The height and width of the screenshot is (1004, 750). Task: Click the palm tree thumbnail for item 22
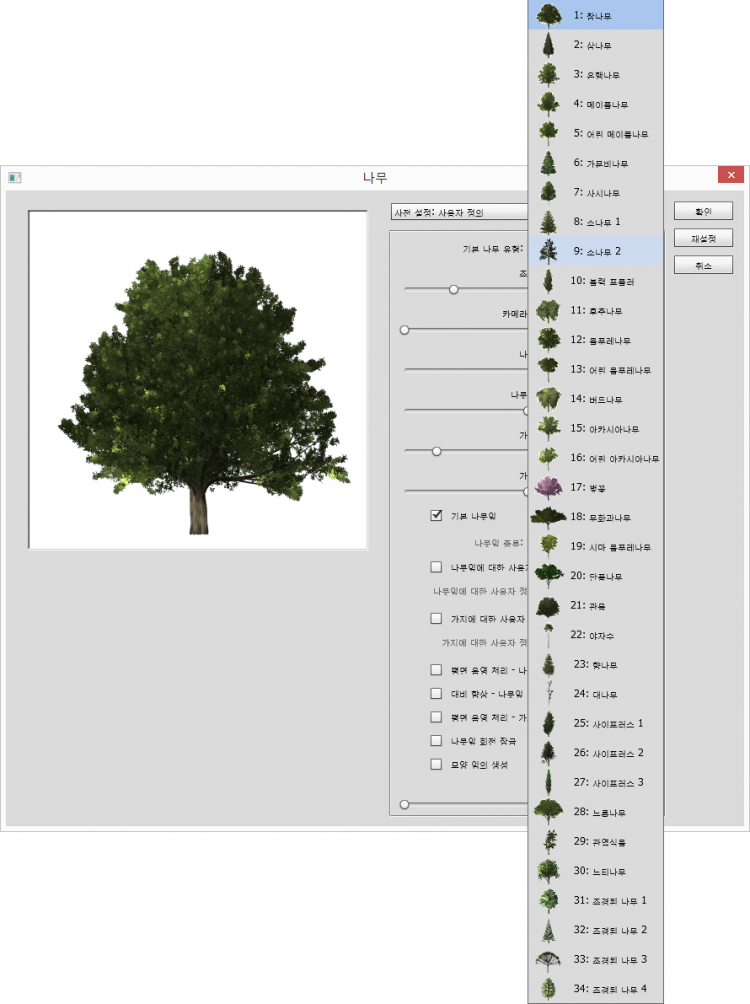pos(547,633)
